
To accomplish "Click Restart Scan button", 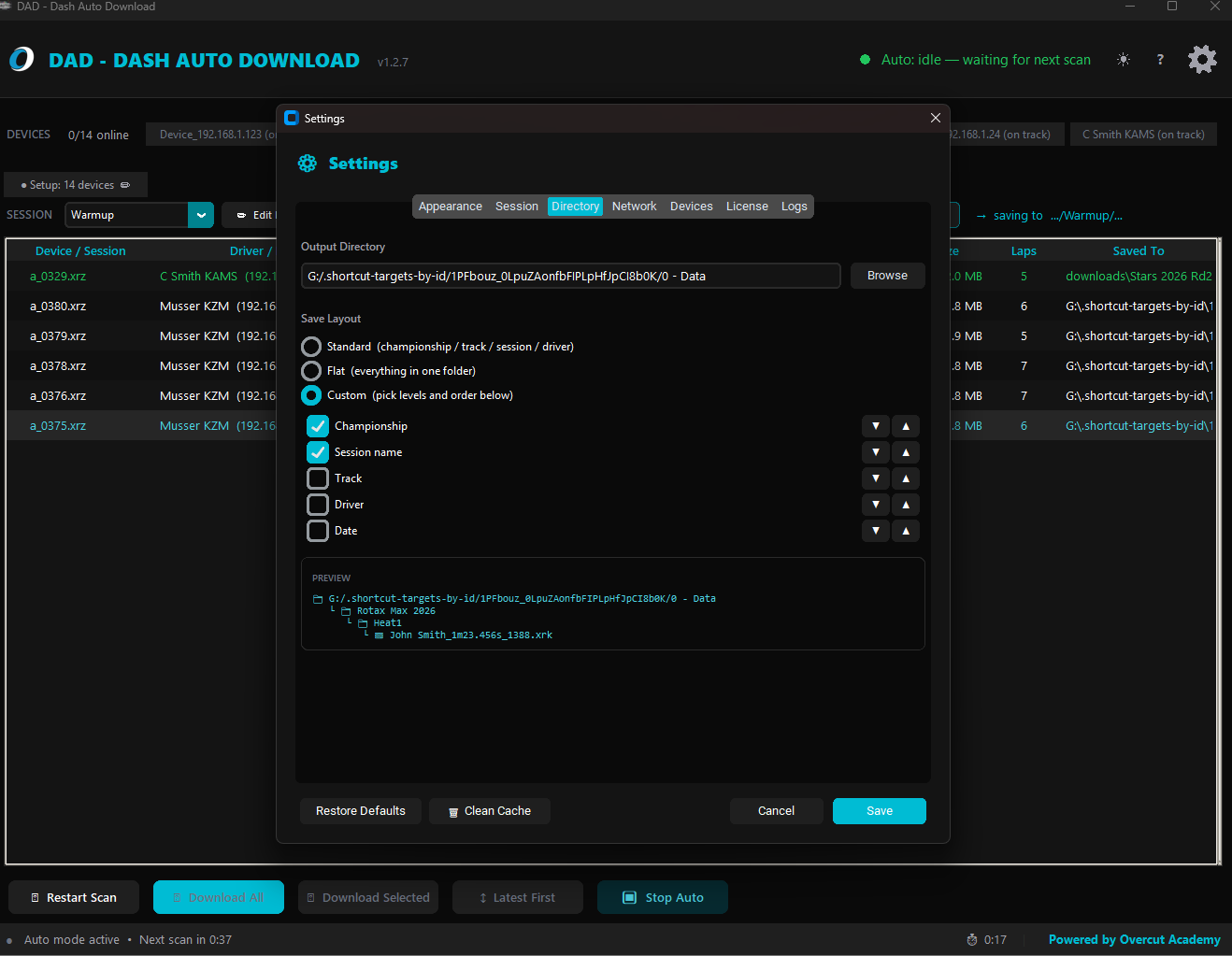I will pyautogui.click(x=74, y=897).
